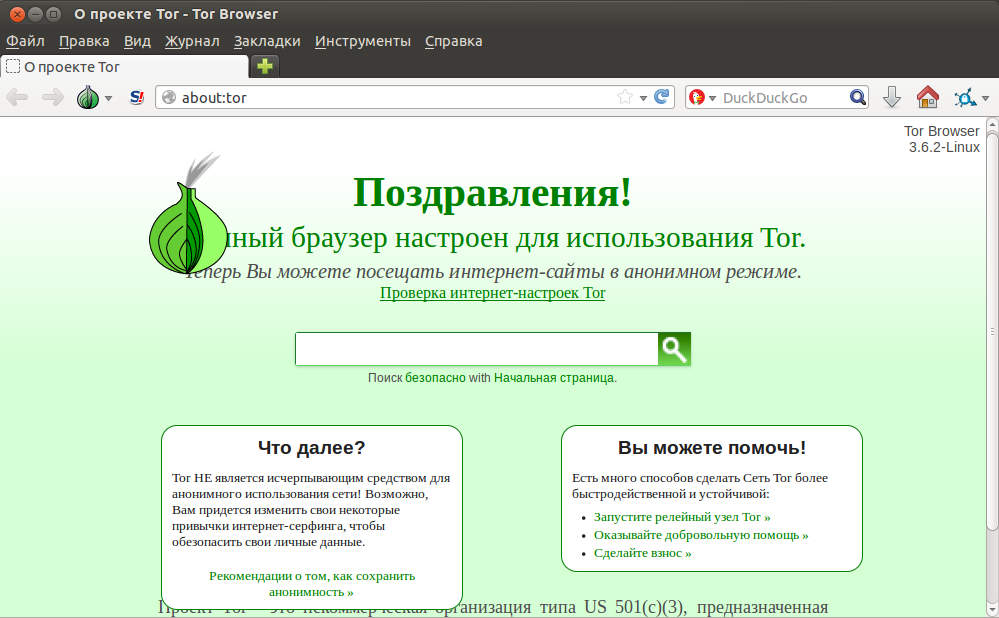Click the 'Поздравления!' heading
The width and height of the screenshot is (999, 618).
tap(492, 192)
